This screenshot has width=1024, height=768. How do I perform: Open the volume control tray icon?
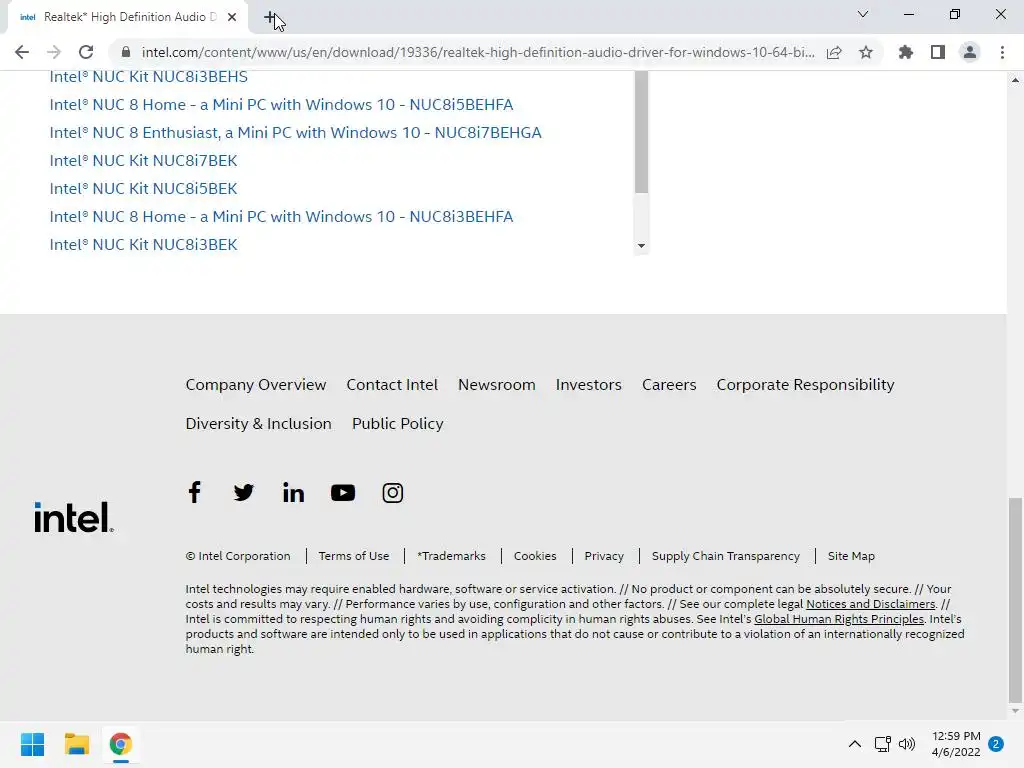coord(907,744)
